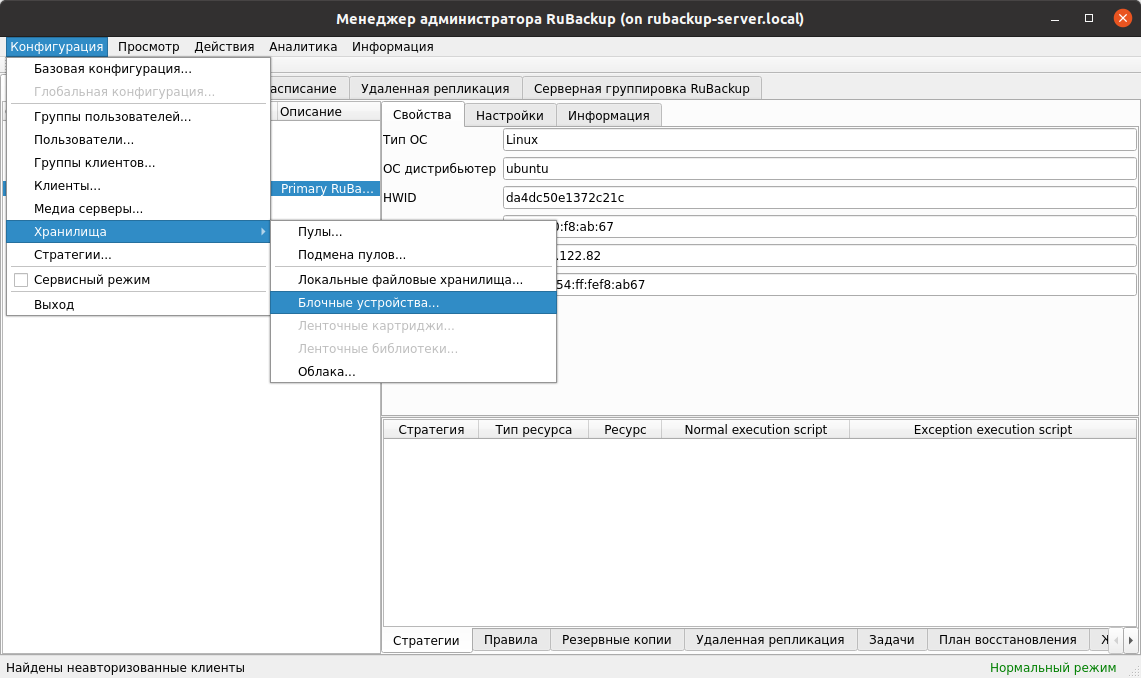Select the Резервные копии bottom tab
The height and width of the screenshot is (678, 1141).
[x=616, y=640]
